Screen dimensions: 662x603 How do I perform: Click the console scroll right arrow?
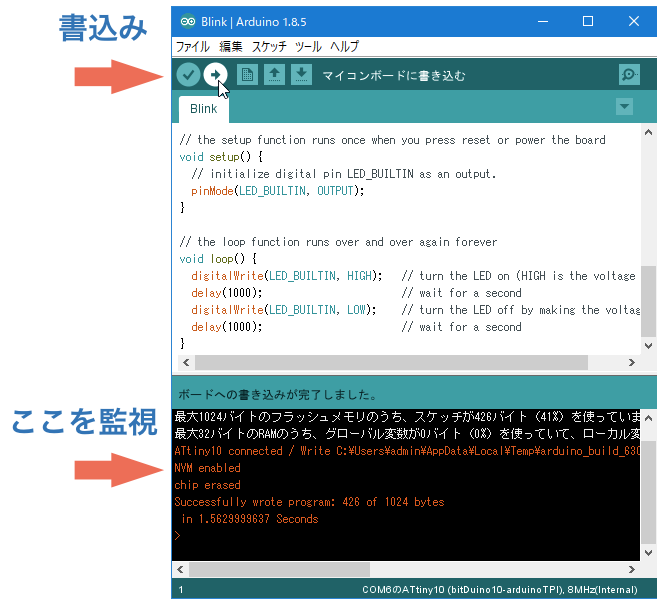click(632, 569)
